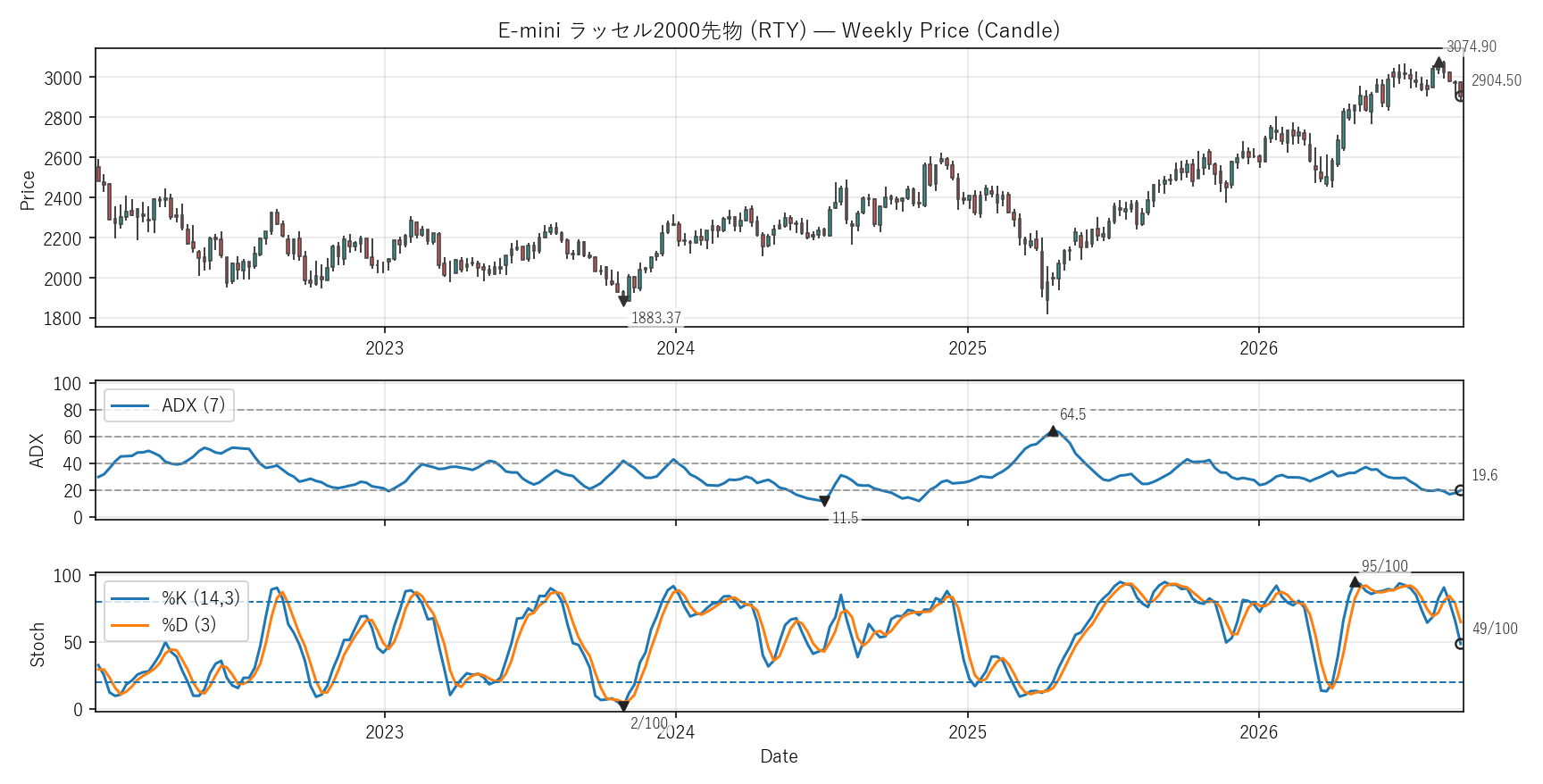
Task: Click the 60 tick on the ADX axis
Action: 72,438
